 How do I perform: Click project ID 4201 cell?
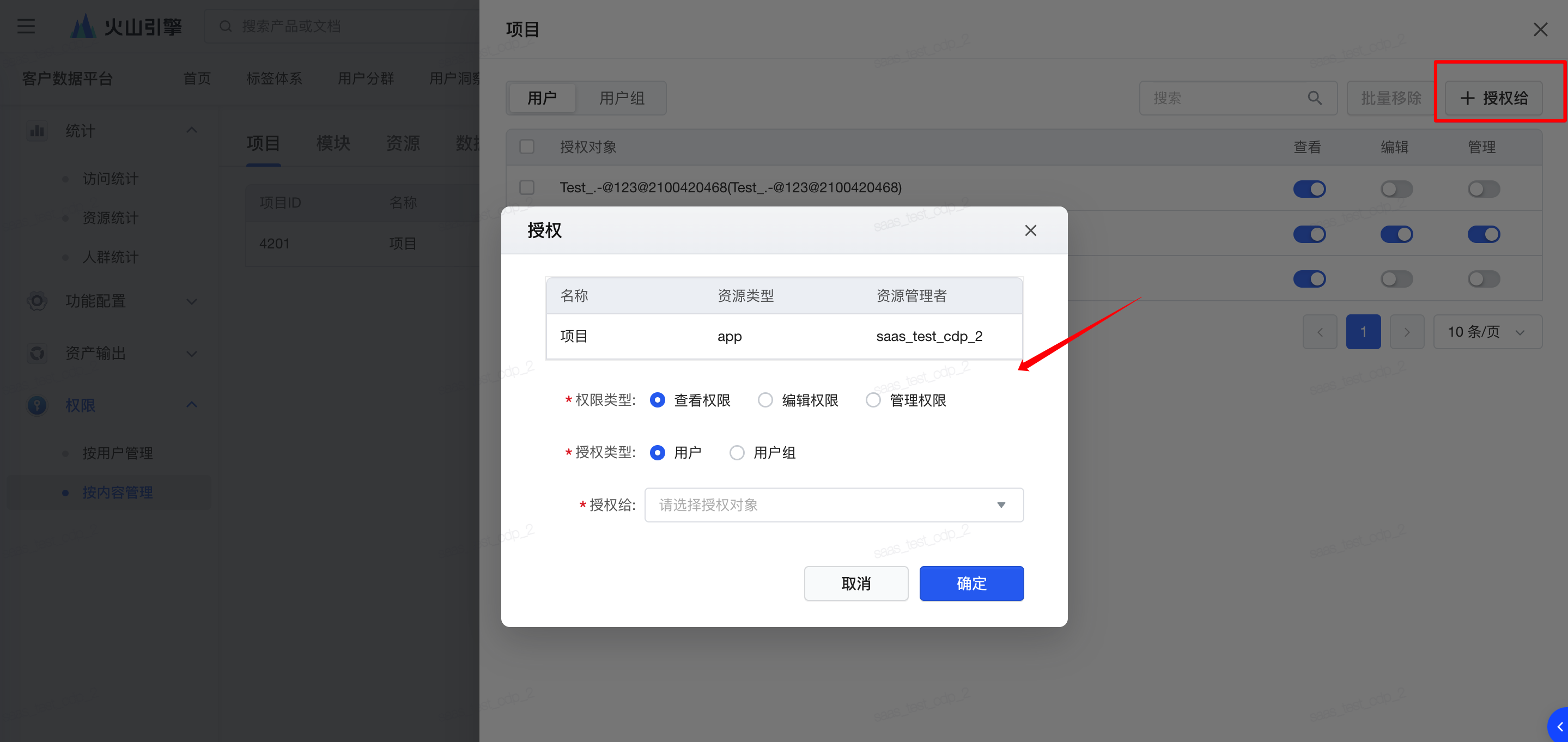tap(274, 244)
